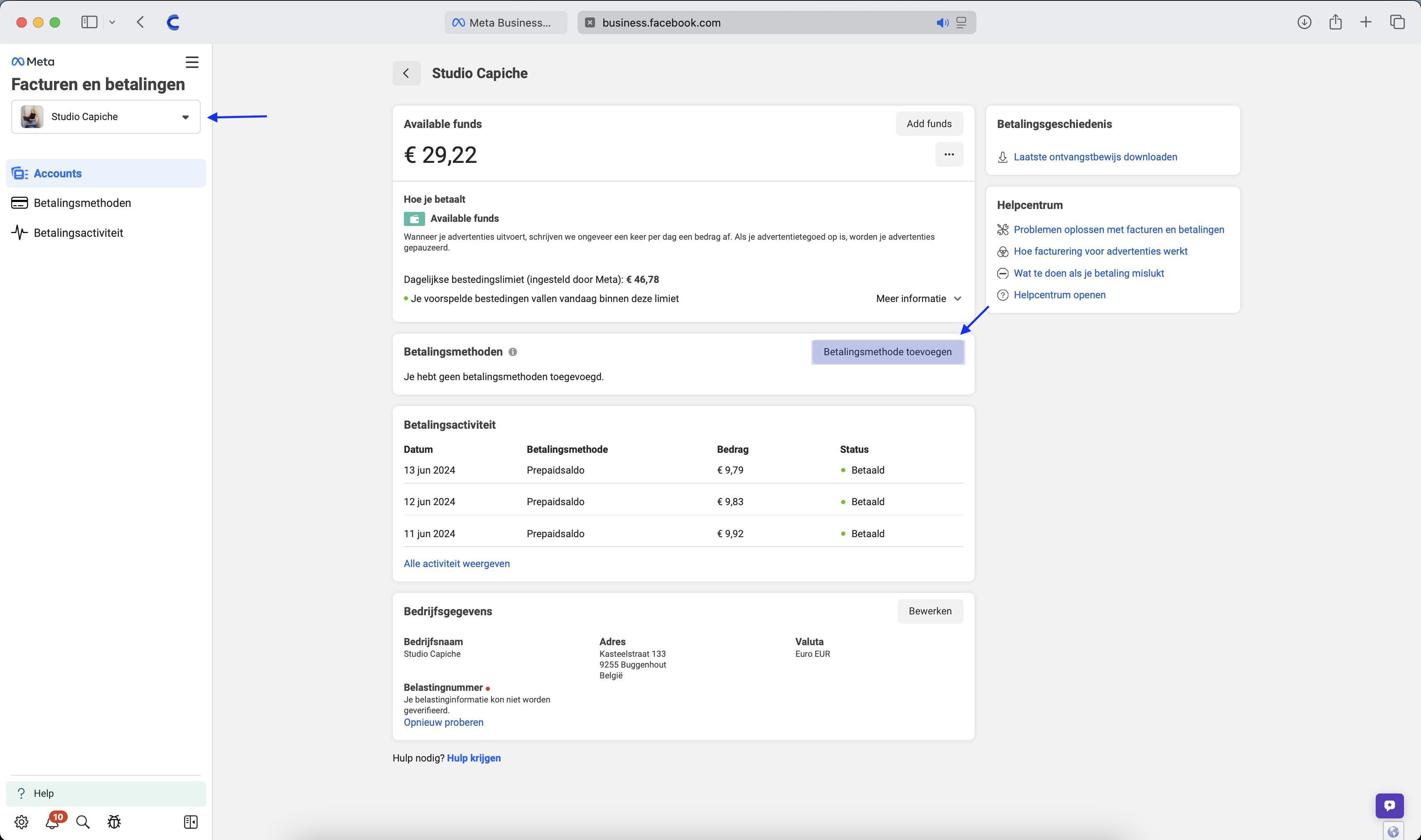
Task: Toggle the Safari sidebar button
Action: [89, 23]
